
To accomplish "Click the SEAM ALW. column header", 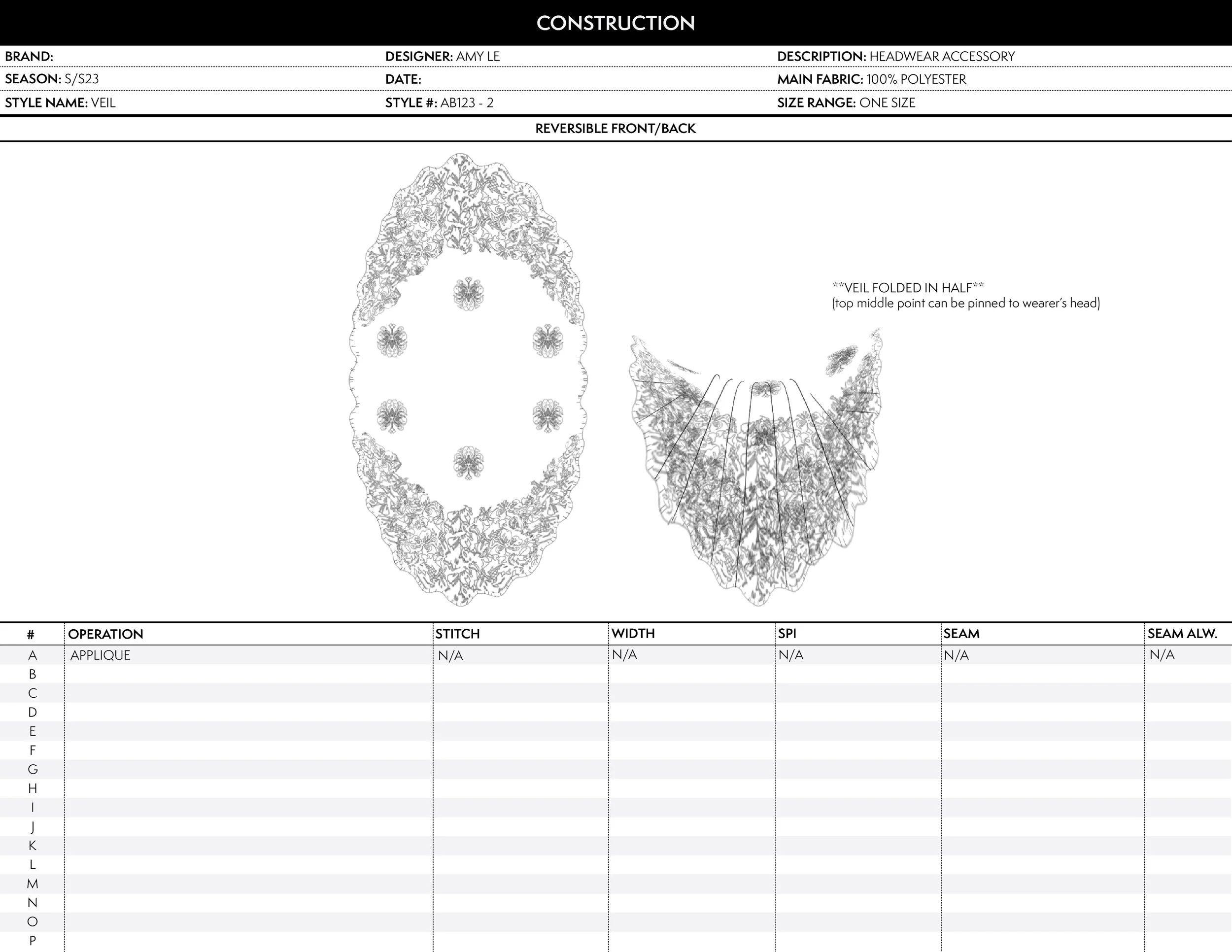I will click(1182, 634).
